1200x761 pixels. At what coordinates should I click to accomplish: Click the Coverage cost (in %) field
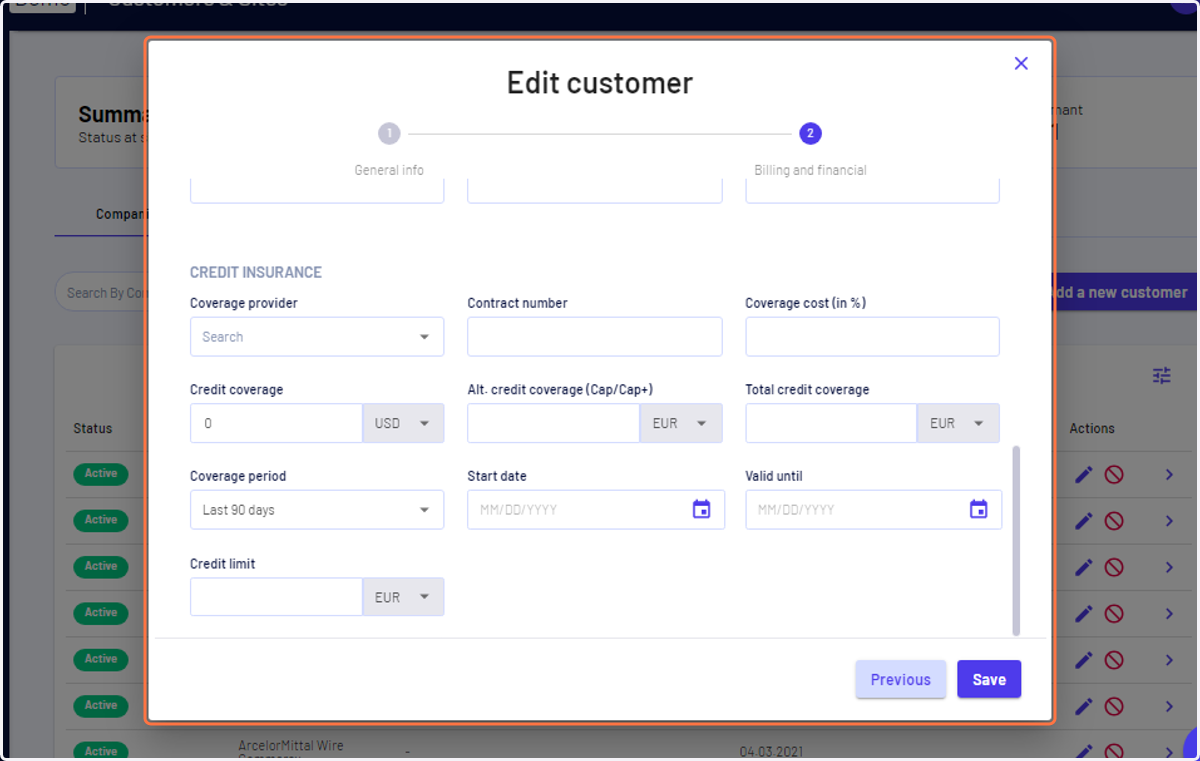872,337
